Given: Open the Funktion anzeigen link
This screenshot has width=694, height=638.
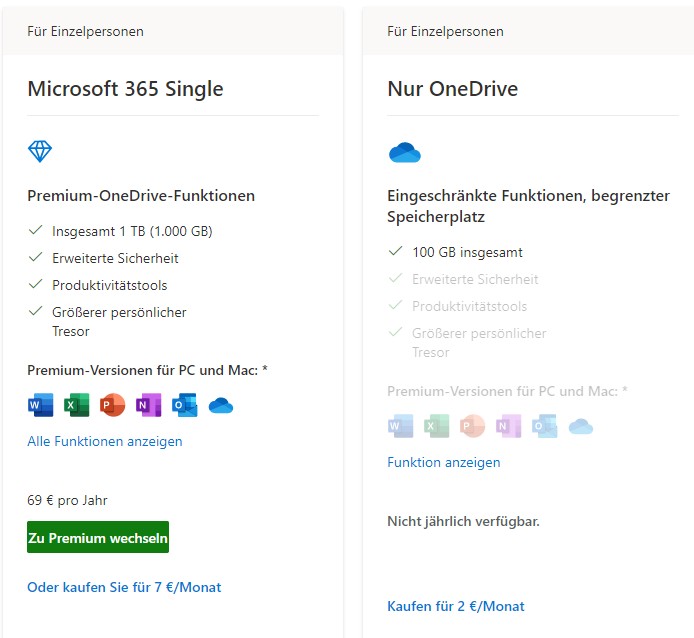Looking at the screenshot, I should (443, 462).
